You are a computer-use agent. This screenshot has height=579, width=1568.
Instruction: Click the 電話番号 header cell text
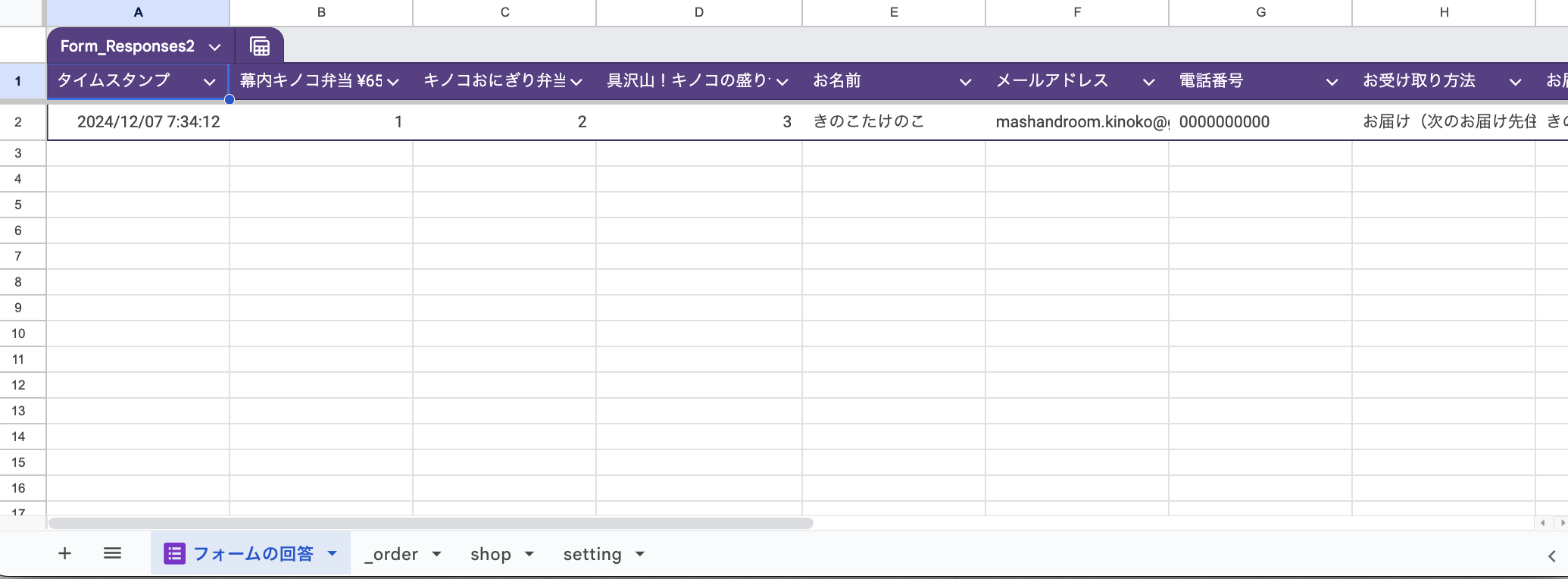tap(1211, 81)
